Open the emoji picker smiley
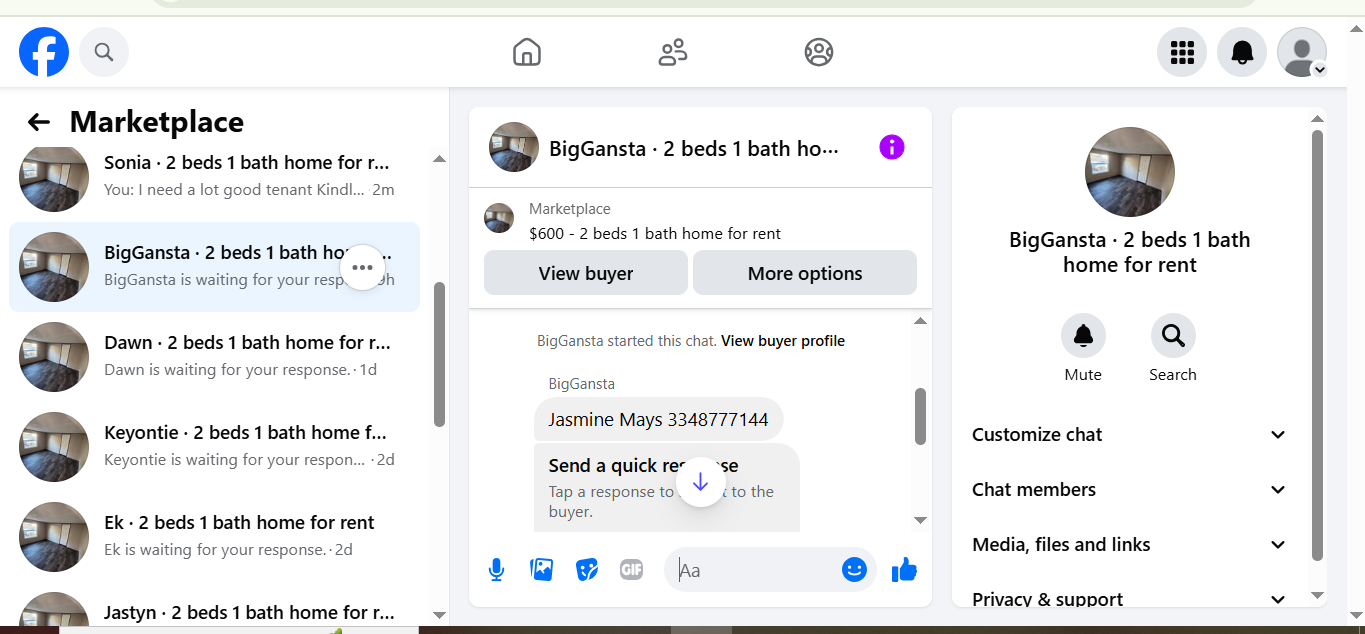 pos(854,570)
